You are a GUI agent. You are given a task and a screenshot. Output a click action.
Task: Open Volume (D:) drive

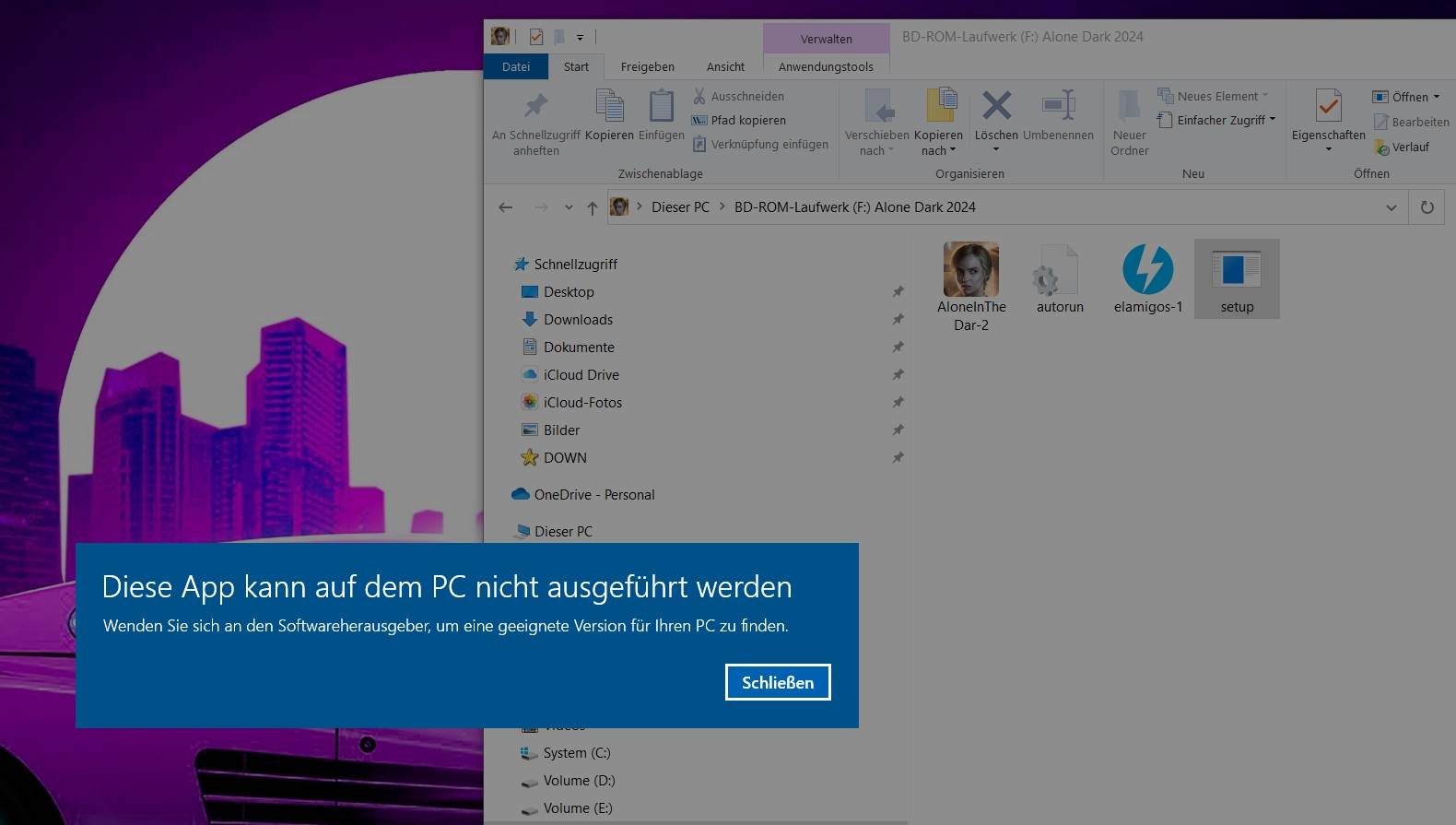tap(579, 781)
